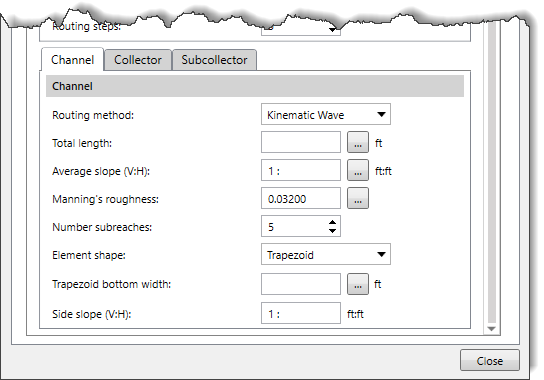The image size is (544, 380).
Task: Click the Average slope (V:H) label
Action: pyautogui.click(x=101, y=171)
